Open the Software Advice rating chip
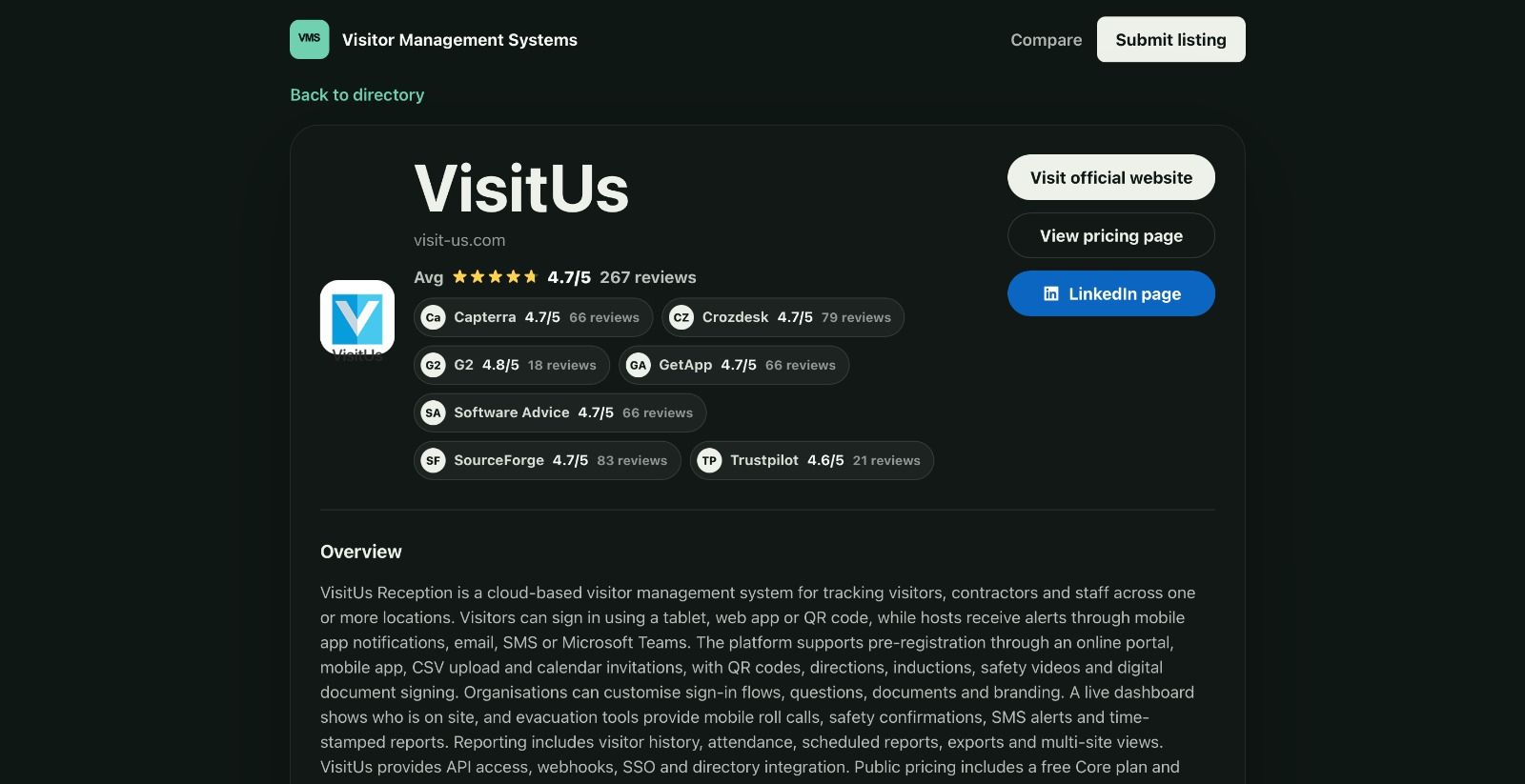This screenshot has width=1525, height=784. coord(559,412)
